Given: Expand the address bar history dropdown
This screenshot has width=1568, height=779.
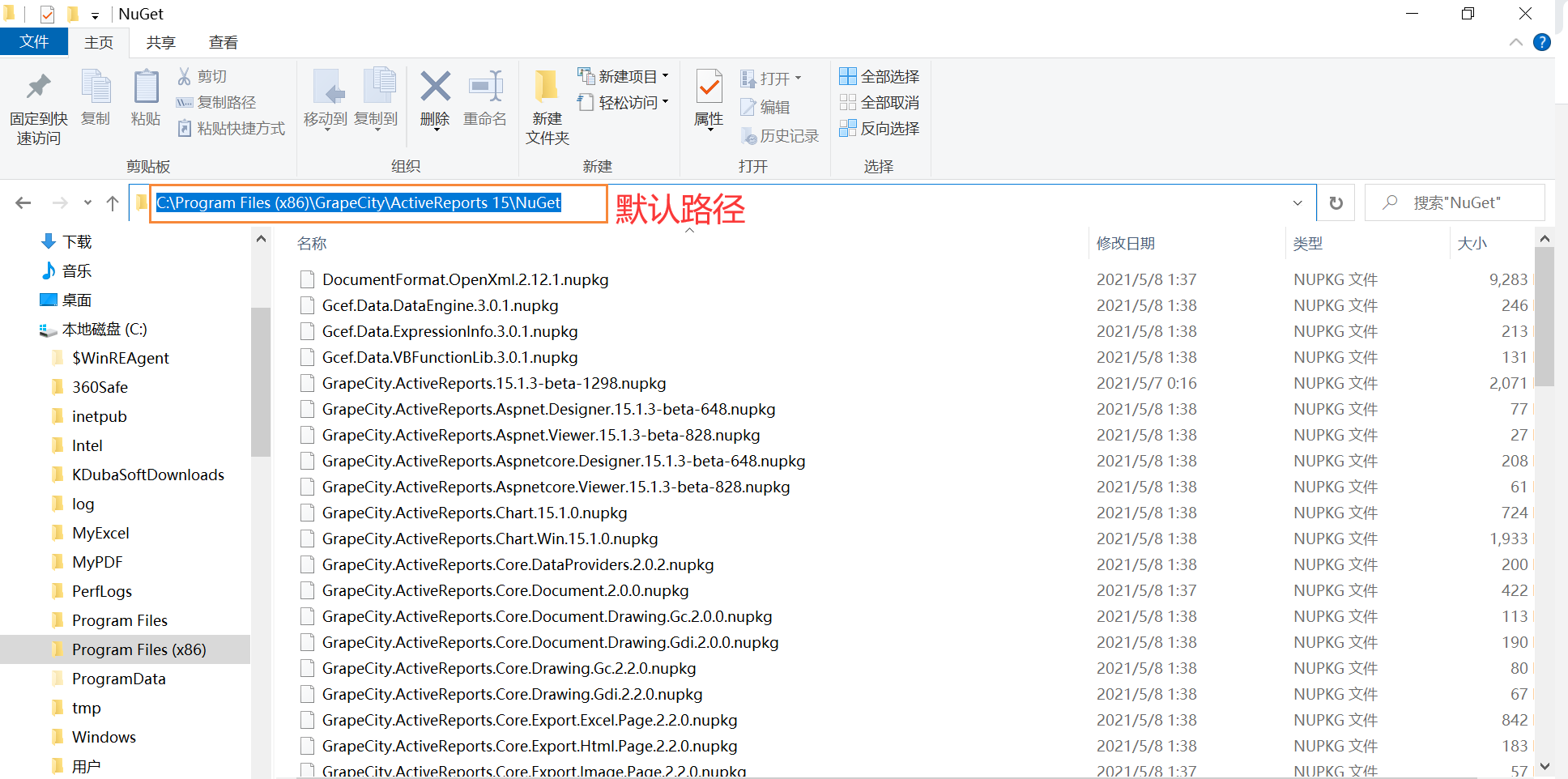Looking at the screenshot, I should 1297,202.
